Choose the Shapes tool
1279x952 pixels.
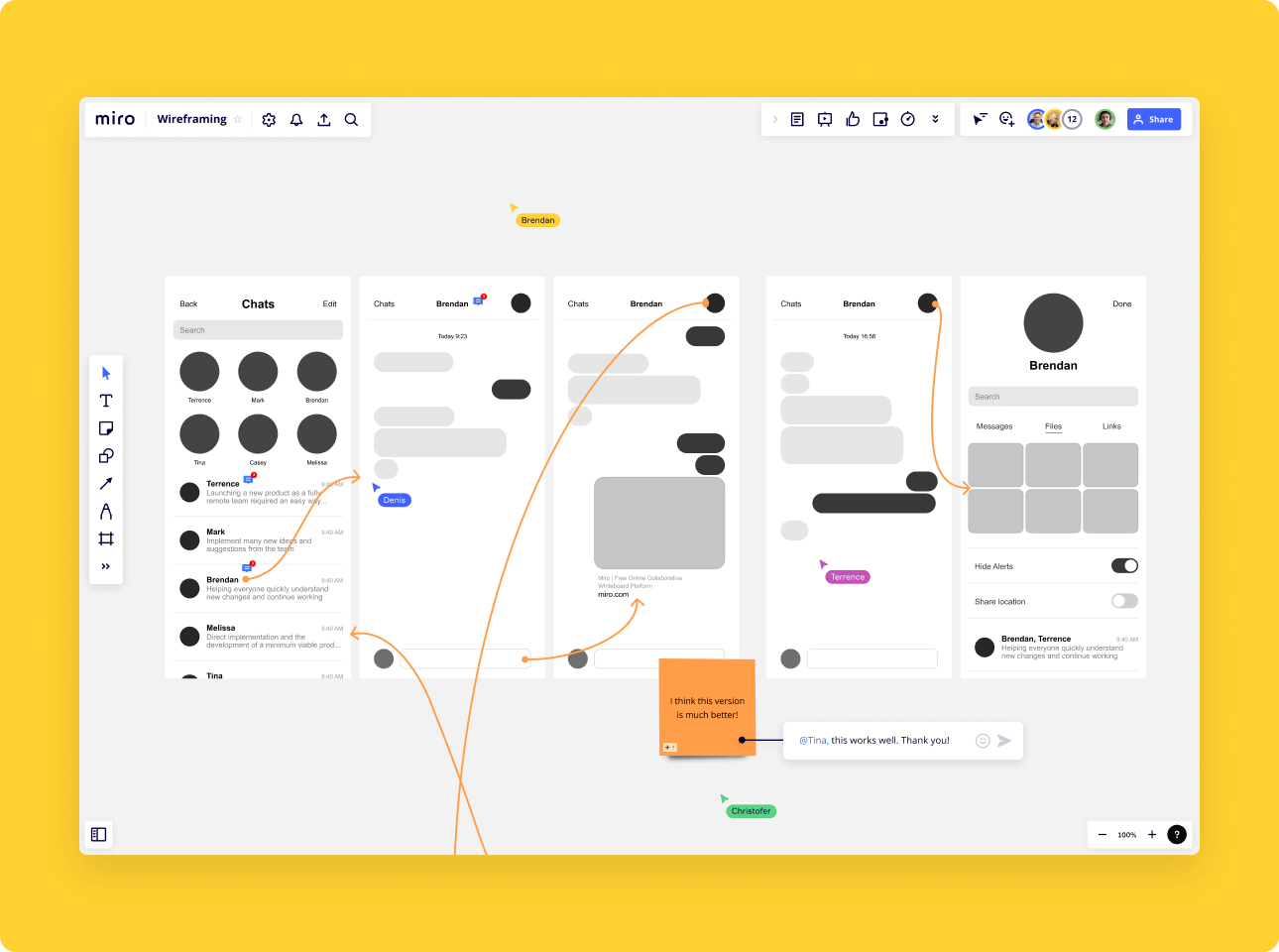(106, 455)
